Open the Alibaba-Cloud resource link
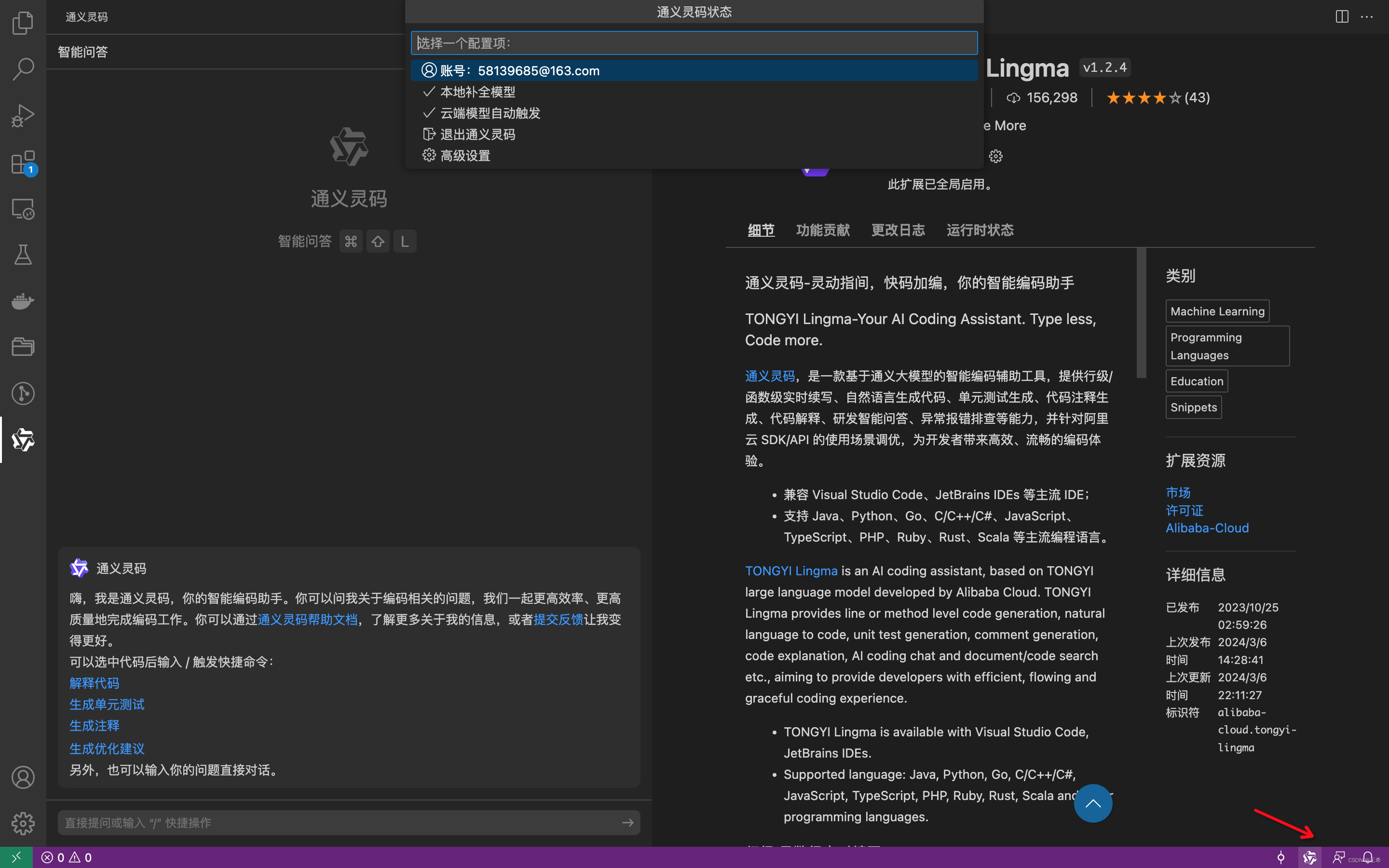This screenshot has height=868, width=1389. [x=1207, y=528]
